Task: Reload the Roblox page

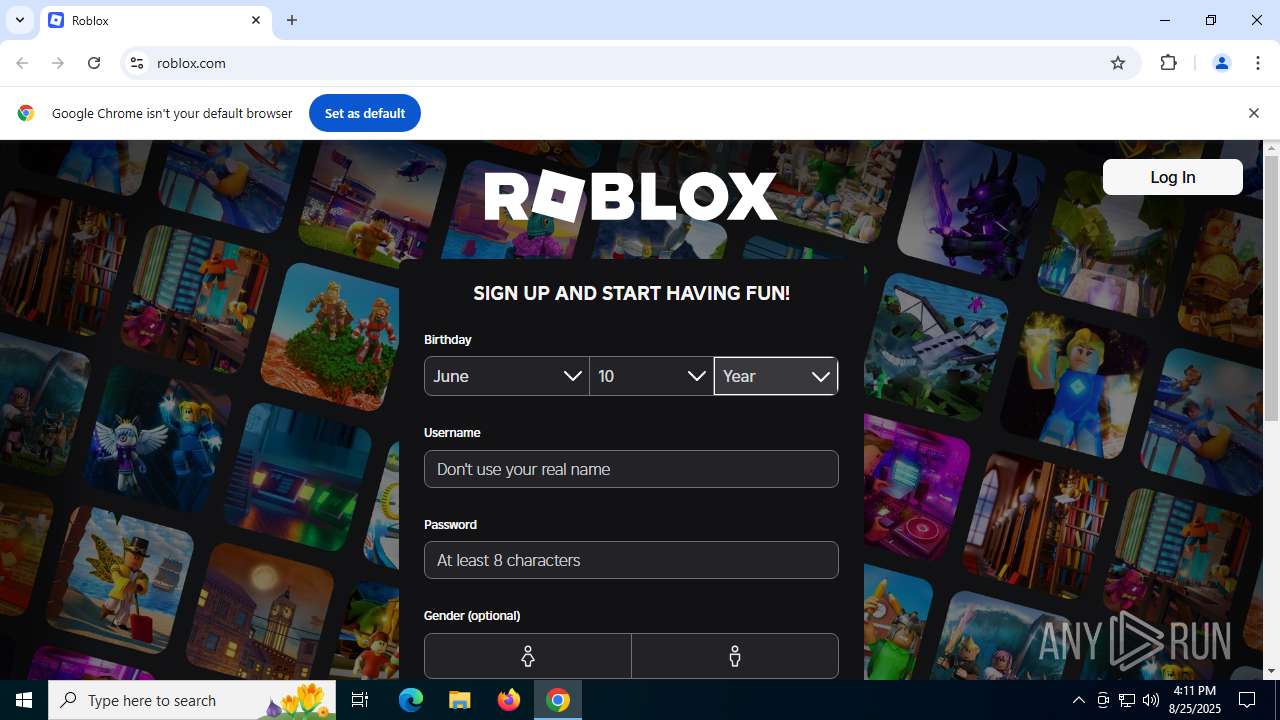Action: point(94,63)
